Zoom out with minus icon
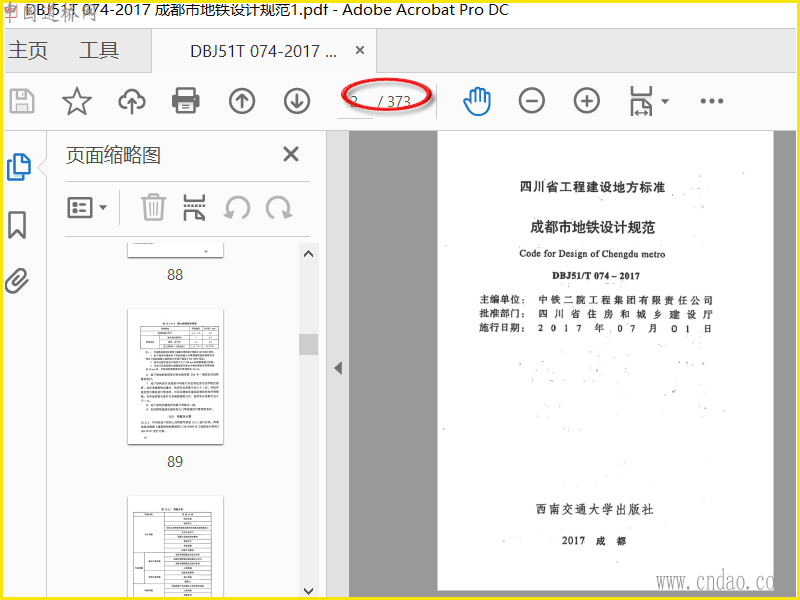 click(x=532, y=101)
